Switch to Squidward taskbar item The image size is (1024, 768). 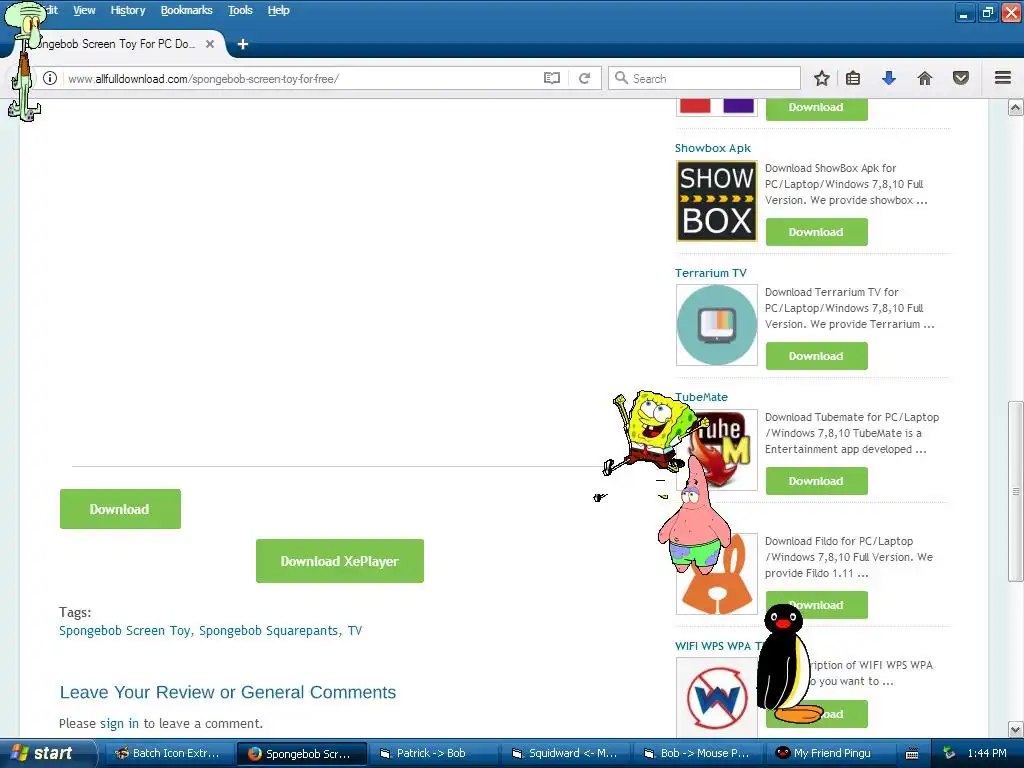565,753
